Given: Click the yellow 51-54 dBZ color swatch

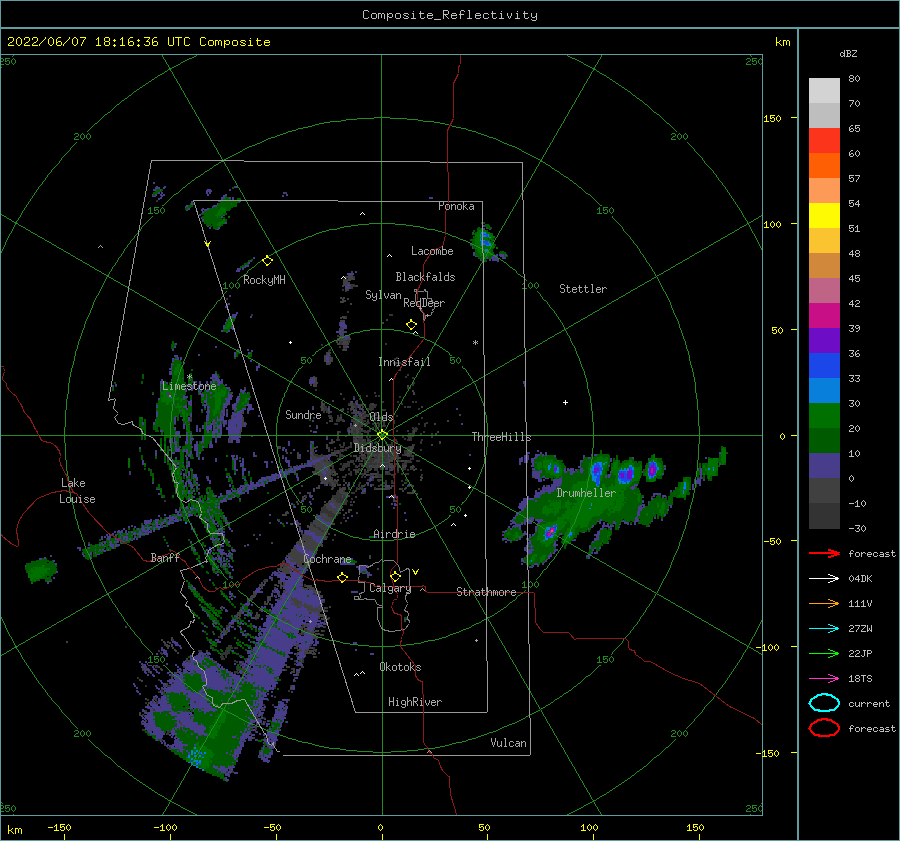Looking at the screenshot, I should coord(824,216).
